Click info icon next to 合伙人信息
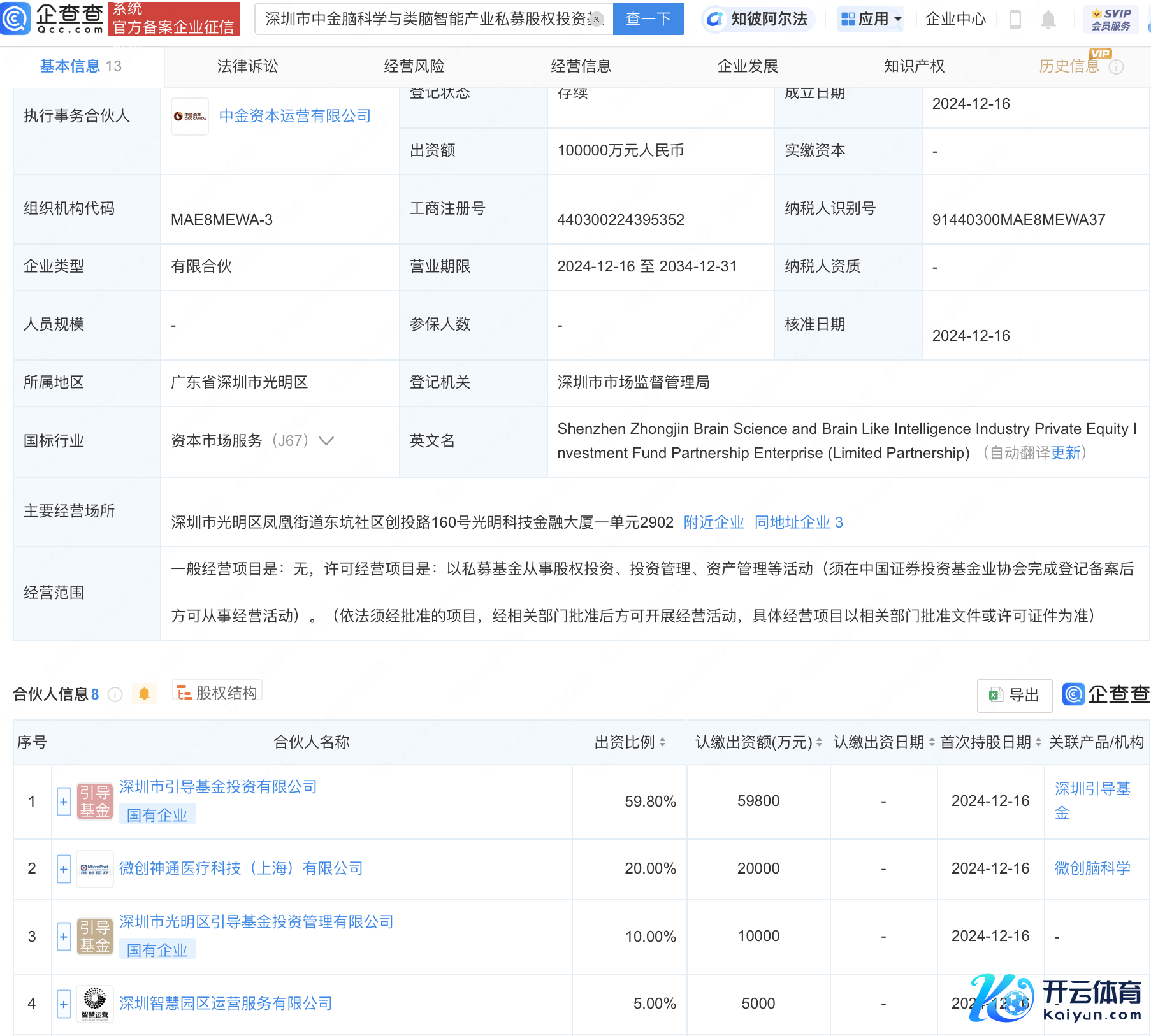Viewport: 1151px width, 1036px height. 115,694
